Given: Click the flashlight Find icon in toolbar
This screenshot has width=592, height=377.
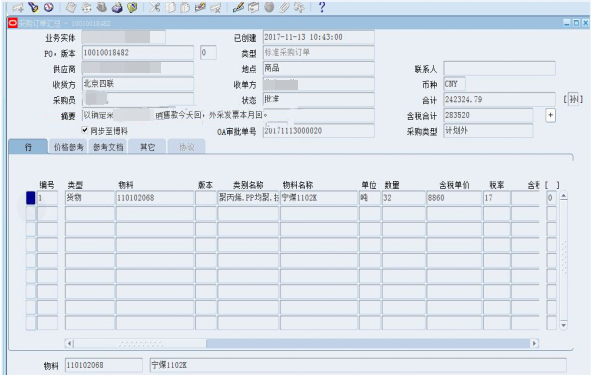Looking at the screenshot, I should coord(33,7).
